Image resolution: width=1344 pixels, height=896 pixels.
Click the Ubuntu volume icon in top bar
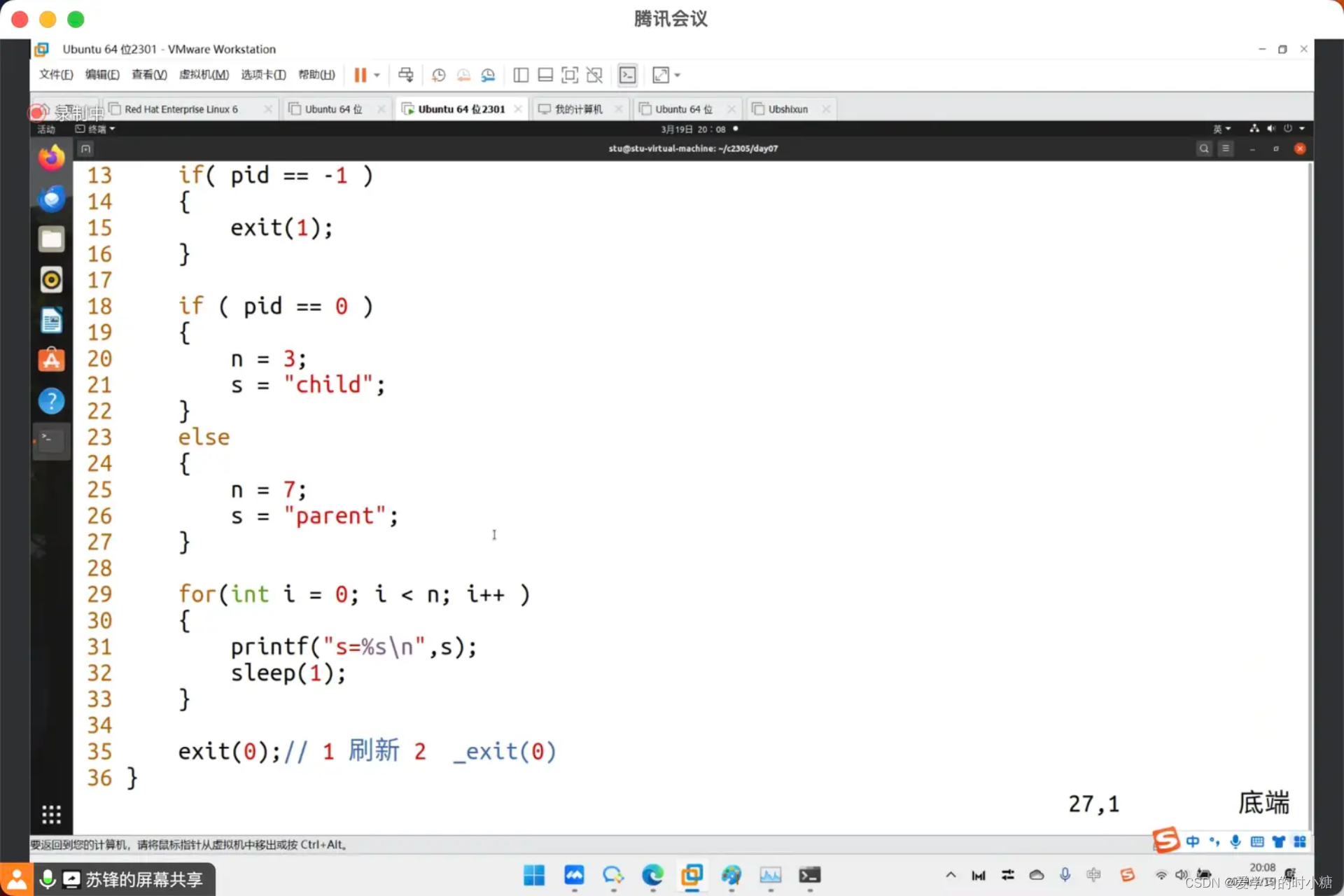pyautogui.click(x=1271, y=129)
